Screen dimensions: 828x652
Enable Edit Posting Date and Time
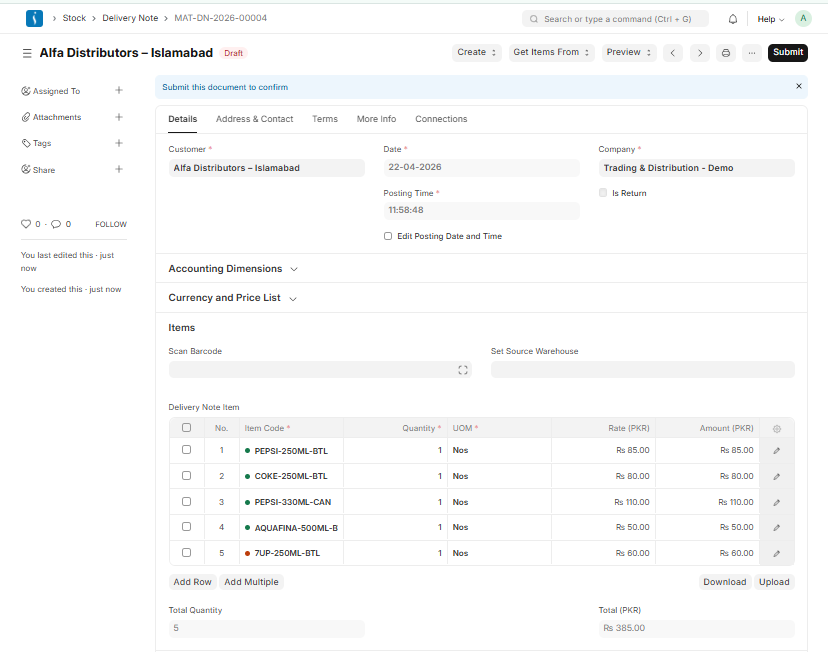[388, 236]
